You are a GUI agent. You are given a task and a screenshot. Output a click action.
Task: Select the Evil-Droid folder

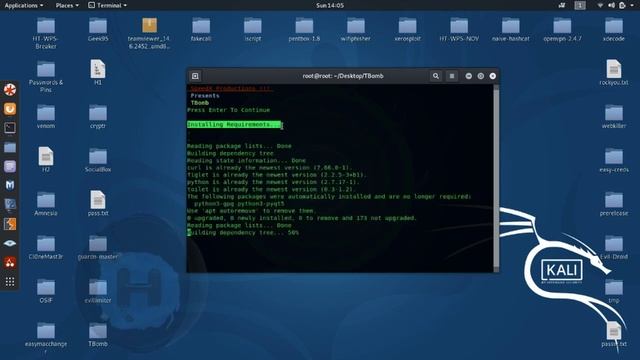pos(614,247)
